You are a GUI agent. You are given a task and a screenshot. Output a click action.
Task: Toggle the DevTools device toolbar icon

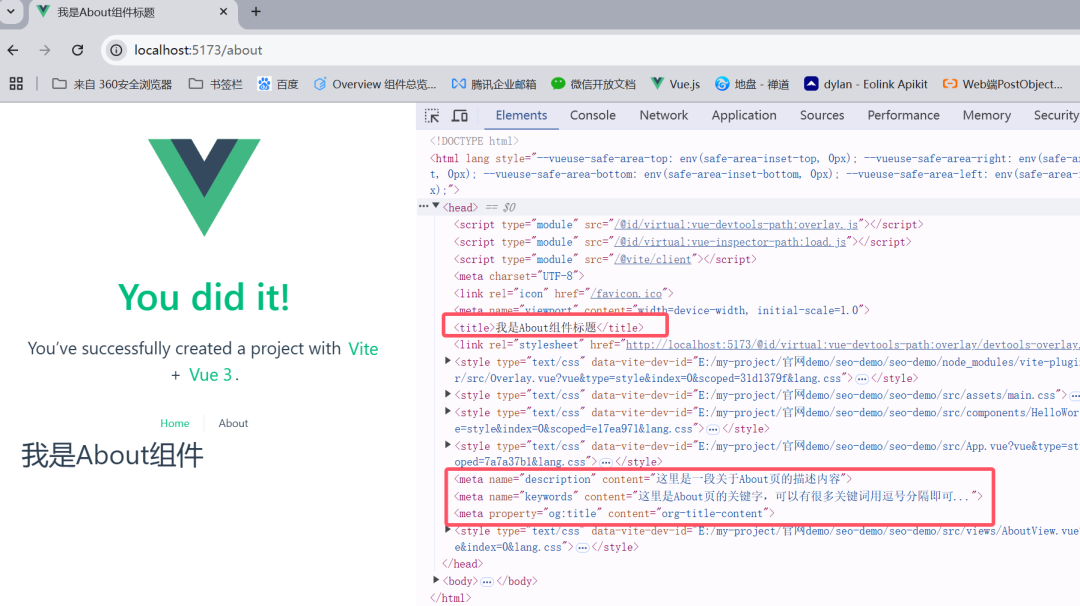pos(459,116)
